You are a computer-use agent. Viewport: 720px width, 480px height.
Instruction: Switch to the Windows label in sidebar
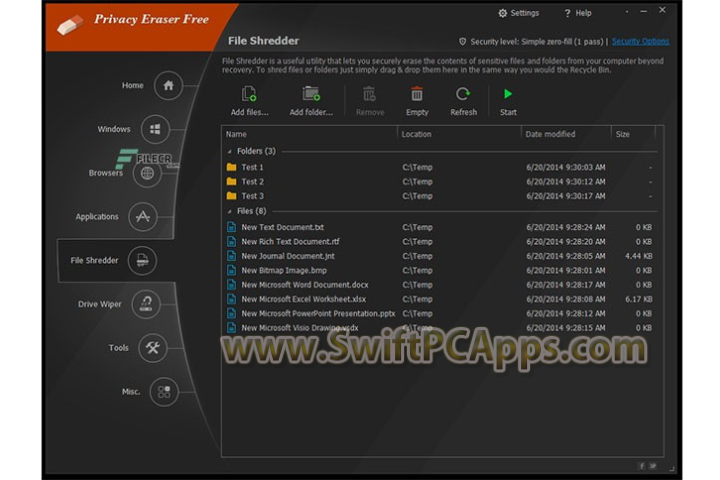click(114, 129)
